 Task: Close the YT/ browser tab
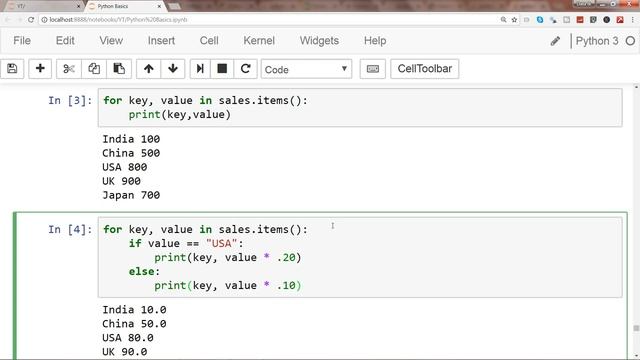(79, 7)
